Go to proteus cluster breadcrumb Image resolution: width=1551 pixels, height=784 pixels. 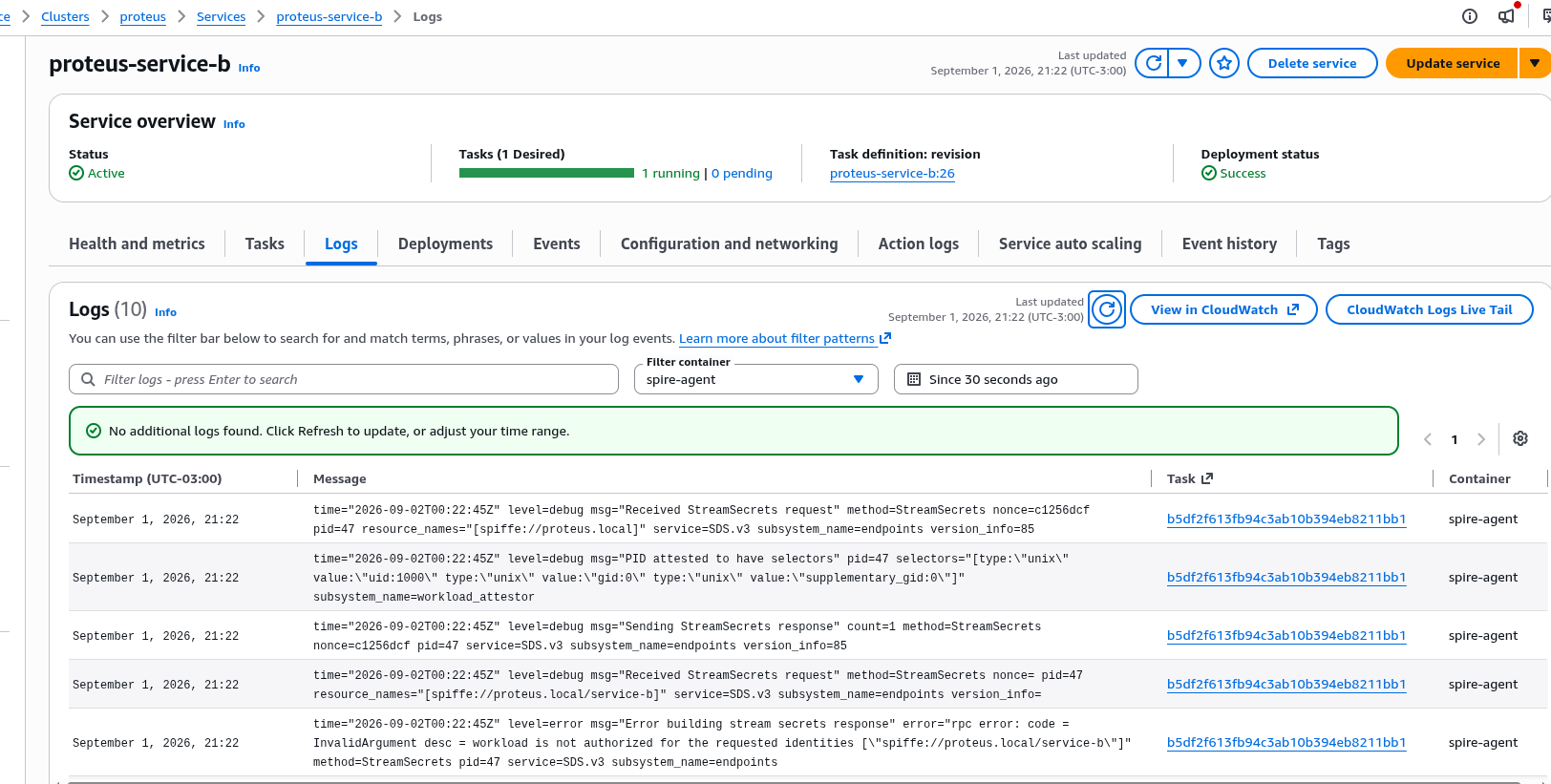(x=142, y=16)
